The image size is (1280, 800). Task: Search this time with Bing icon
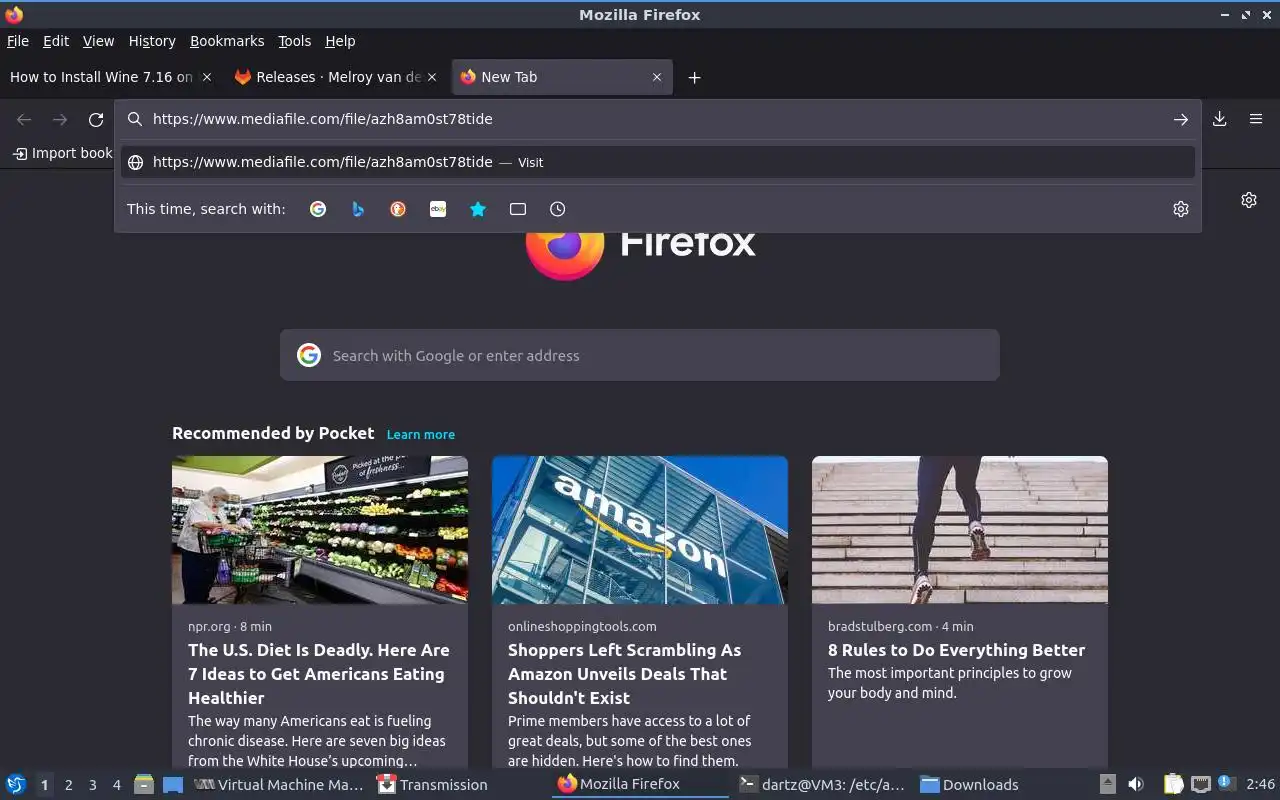[358, 209]
